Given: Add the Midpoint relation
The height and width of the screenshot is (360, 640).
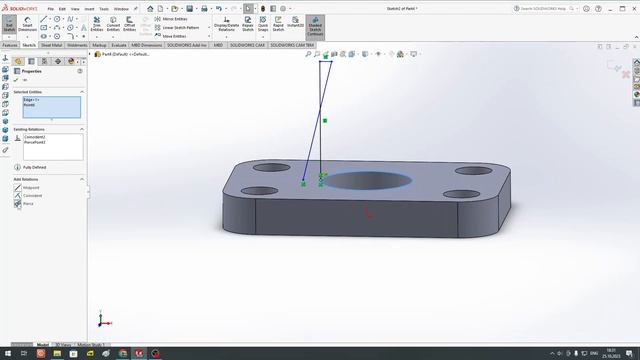Looking at the screenshot, I should (x=27, y=188).
